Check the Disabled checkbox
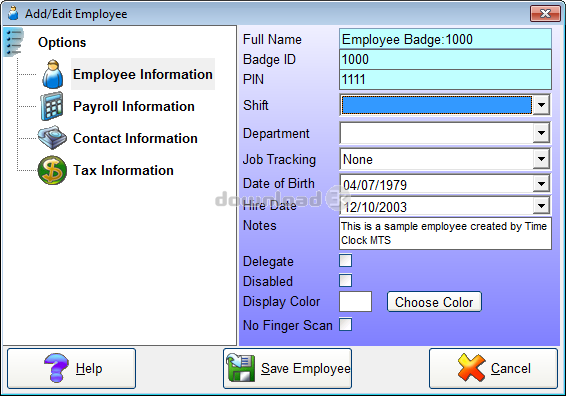Viewport: 566px width, 396px height. pos(345,280)
